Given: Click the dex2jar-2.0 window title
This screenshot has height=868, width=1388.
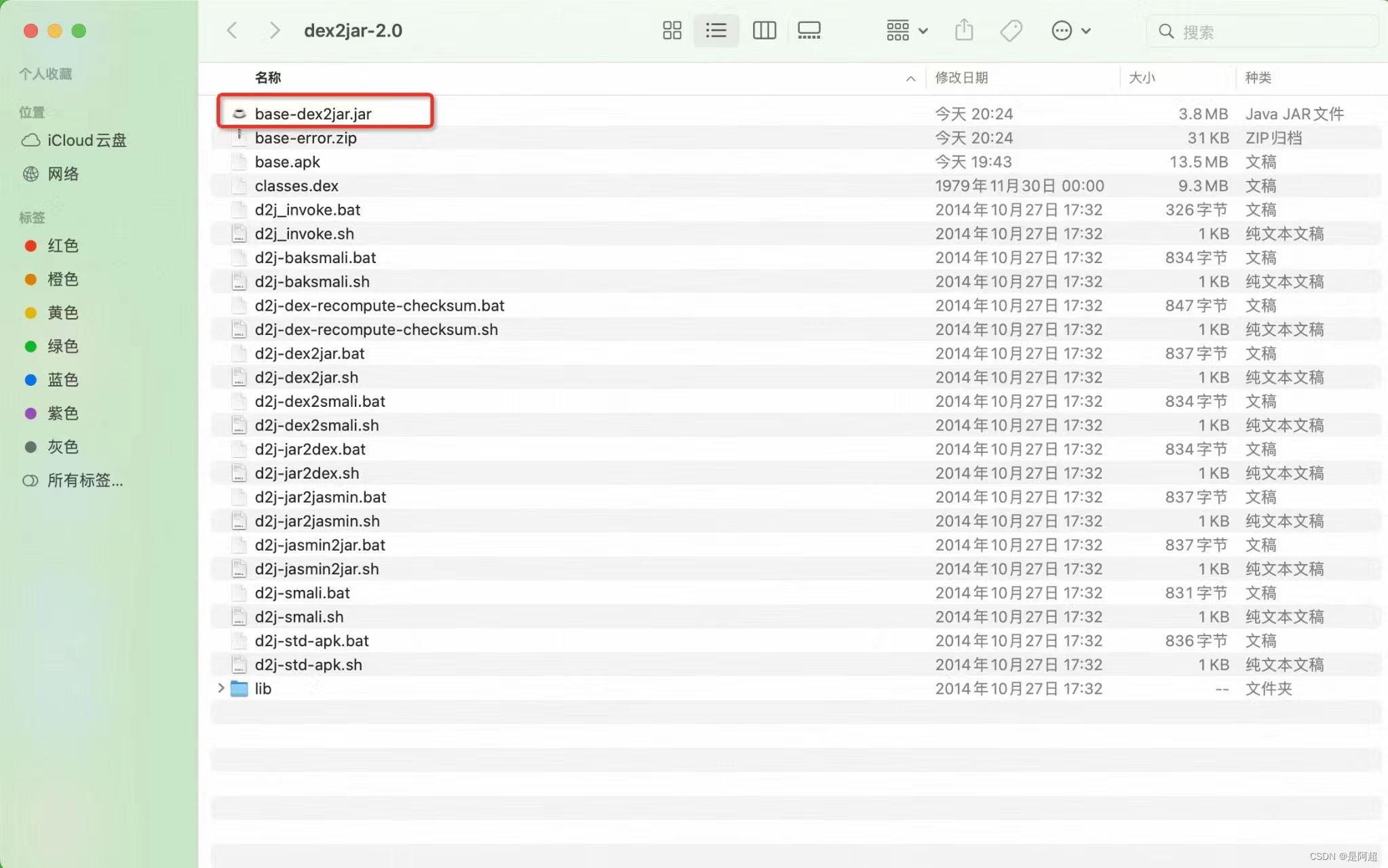Looking at the screenshot, I should coord(353,31).
